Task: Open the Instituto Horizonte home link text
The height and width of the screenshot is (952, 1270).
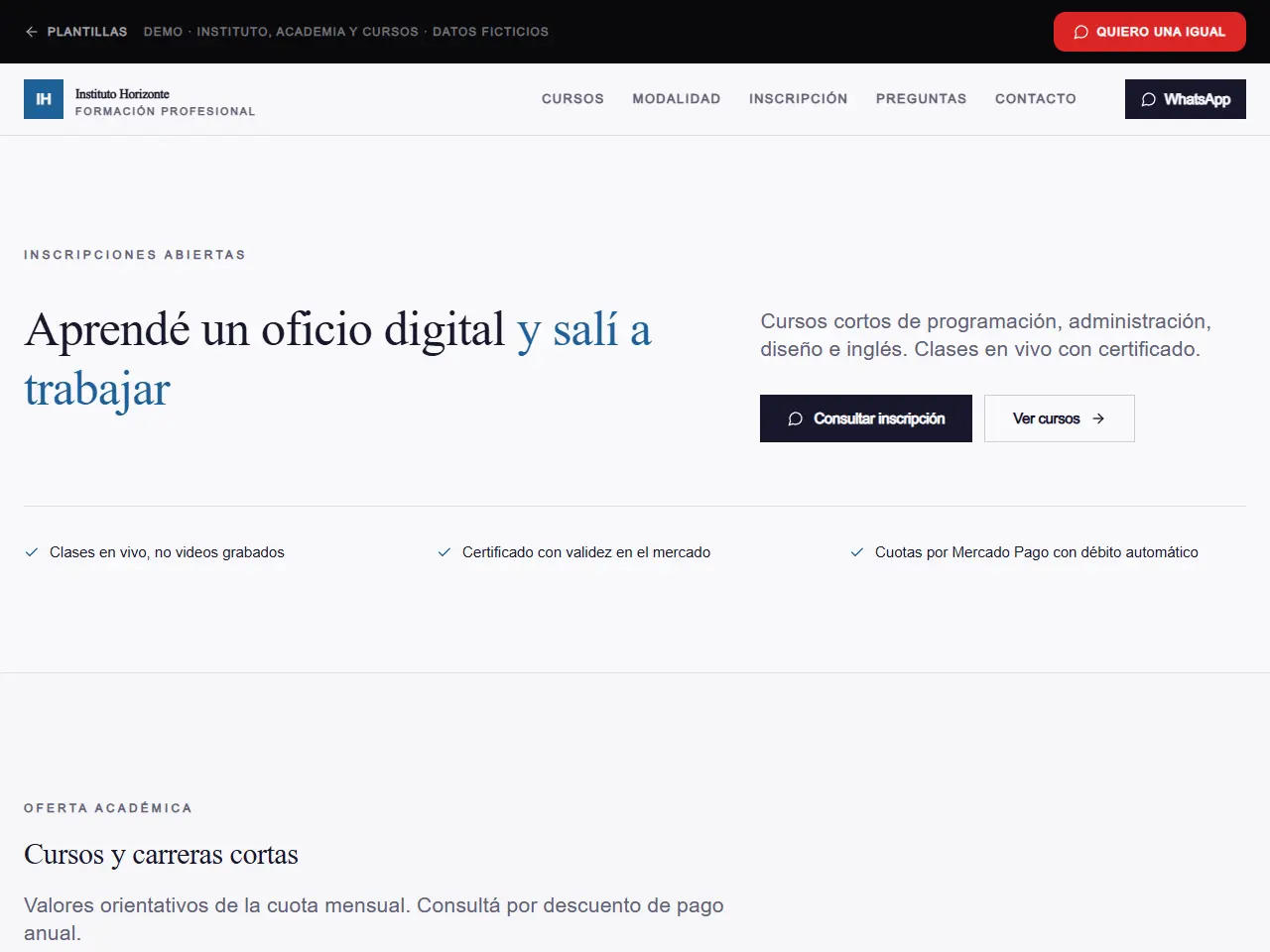Action: pyautogui.click(x=122, y=94)
